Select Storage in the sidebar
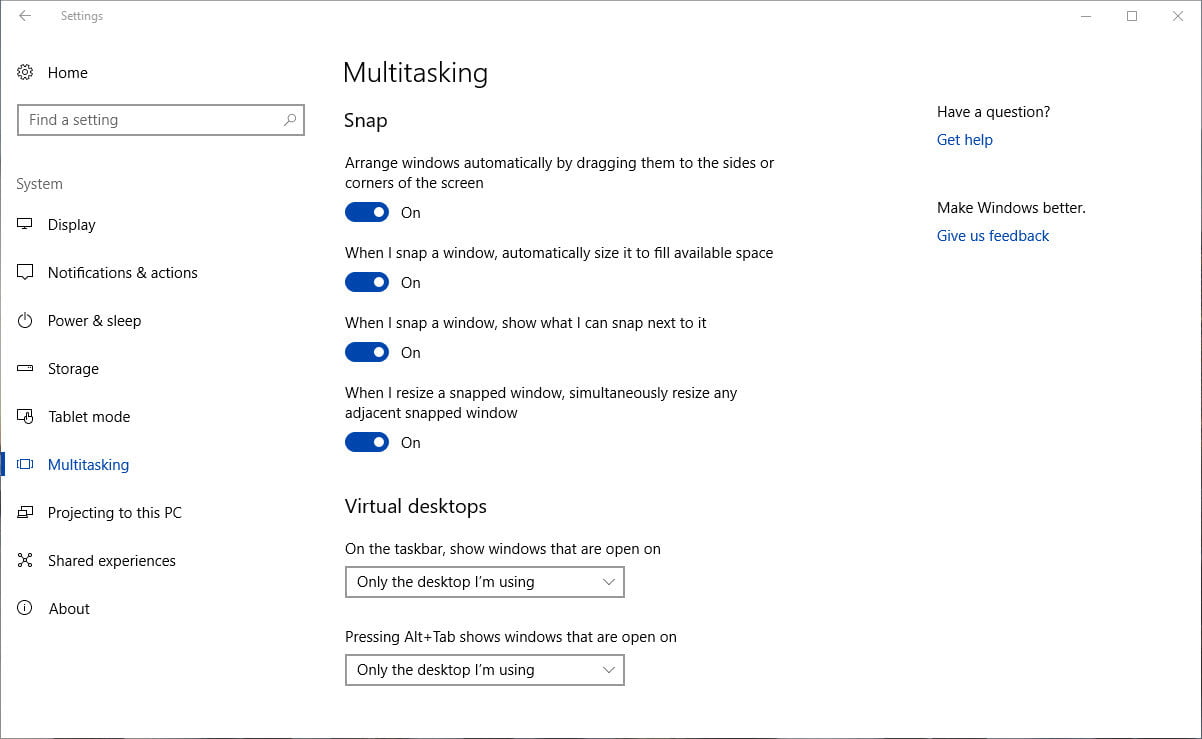The height and width of the screenshot is (739, 1202). [x=73, y=368]
